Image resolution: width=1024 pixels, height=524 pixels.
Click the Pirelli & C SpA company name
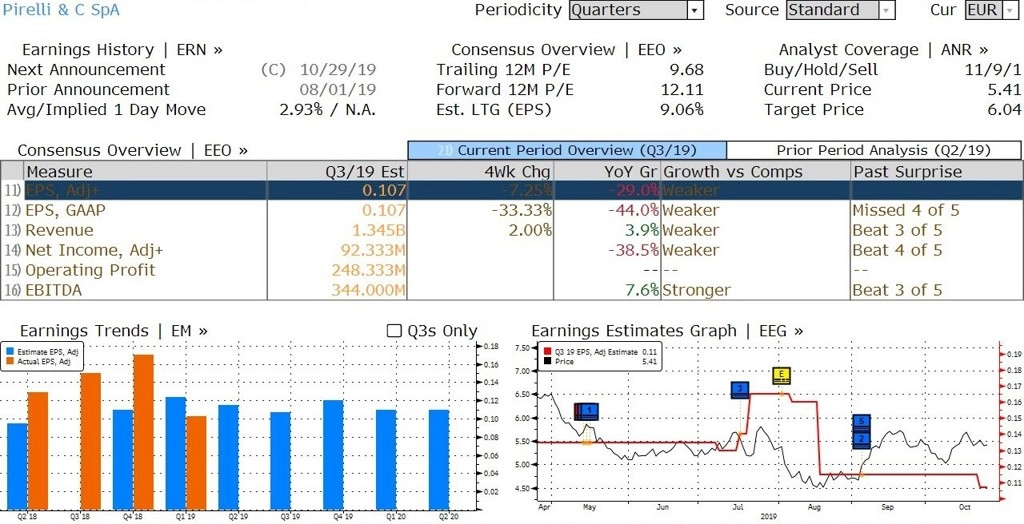tap(61, 10)
